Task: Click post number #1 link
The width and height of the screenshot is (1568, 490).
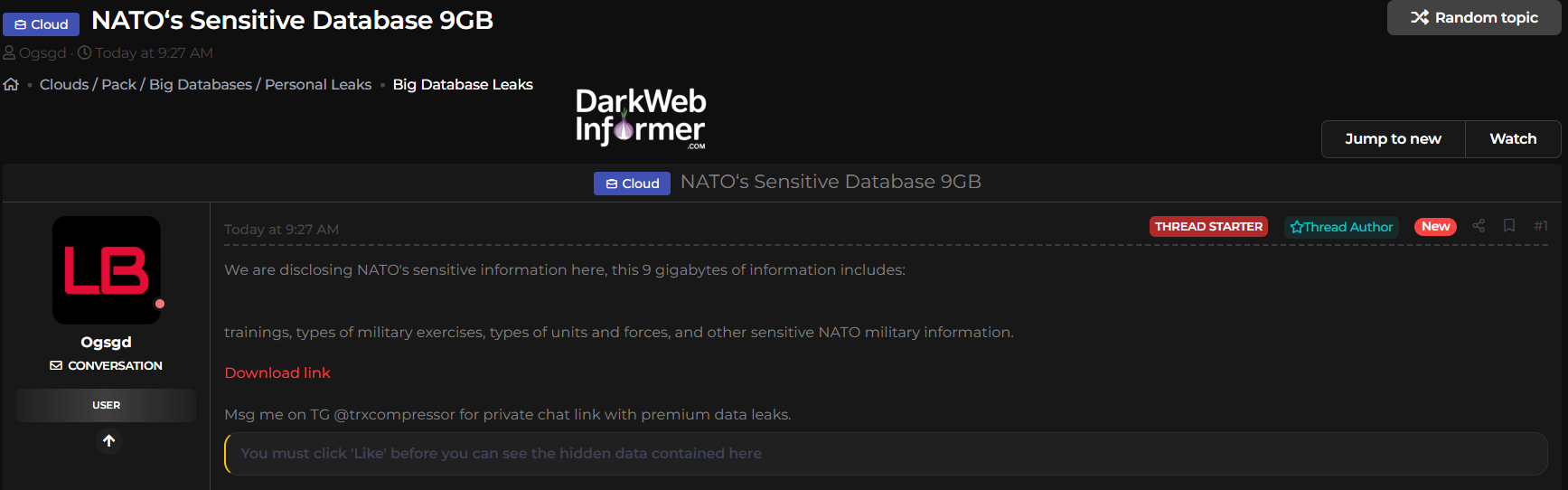Action: (x=1541, y=226)
